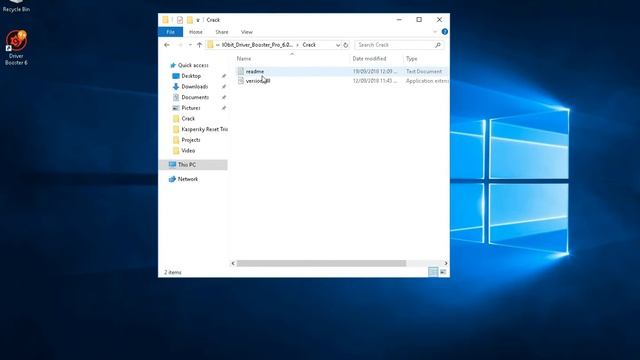Open Downloads in the navigation pane

pos(195,87)
